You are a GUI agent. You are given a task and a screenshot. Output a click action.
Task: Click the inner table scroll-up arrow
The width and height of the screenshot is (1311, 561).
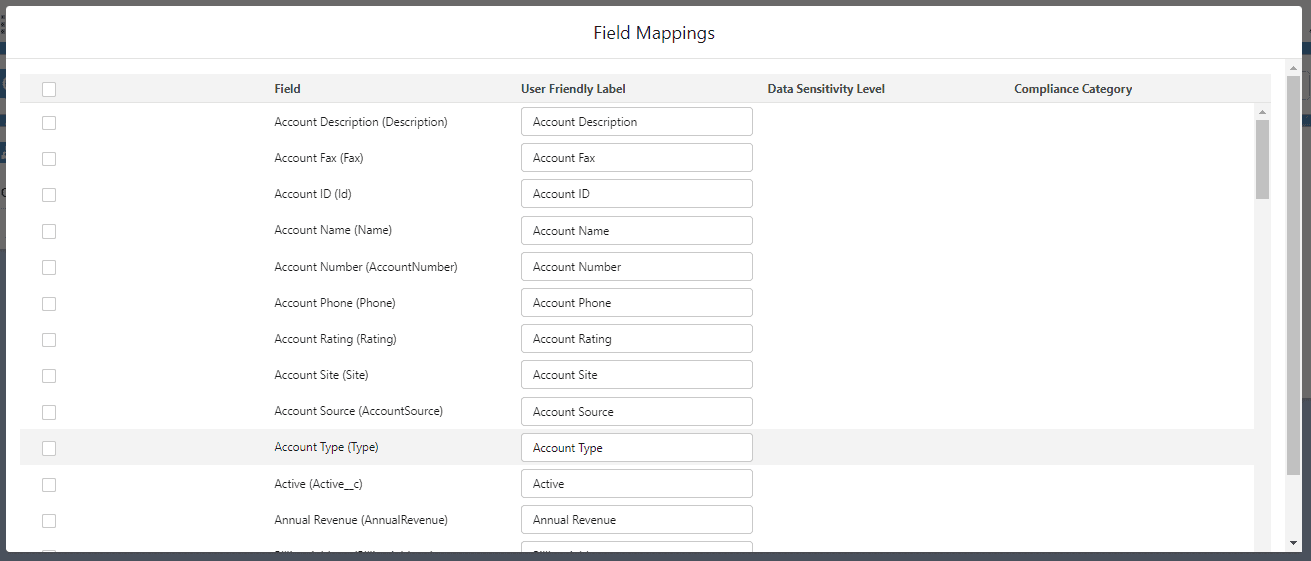[1262, 112]
